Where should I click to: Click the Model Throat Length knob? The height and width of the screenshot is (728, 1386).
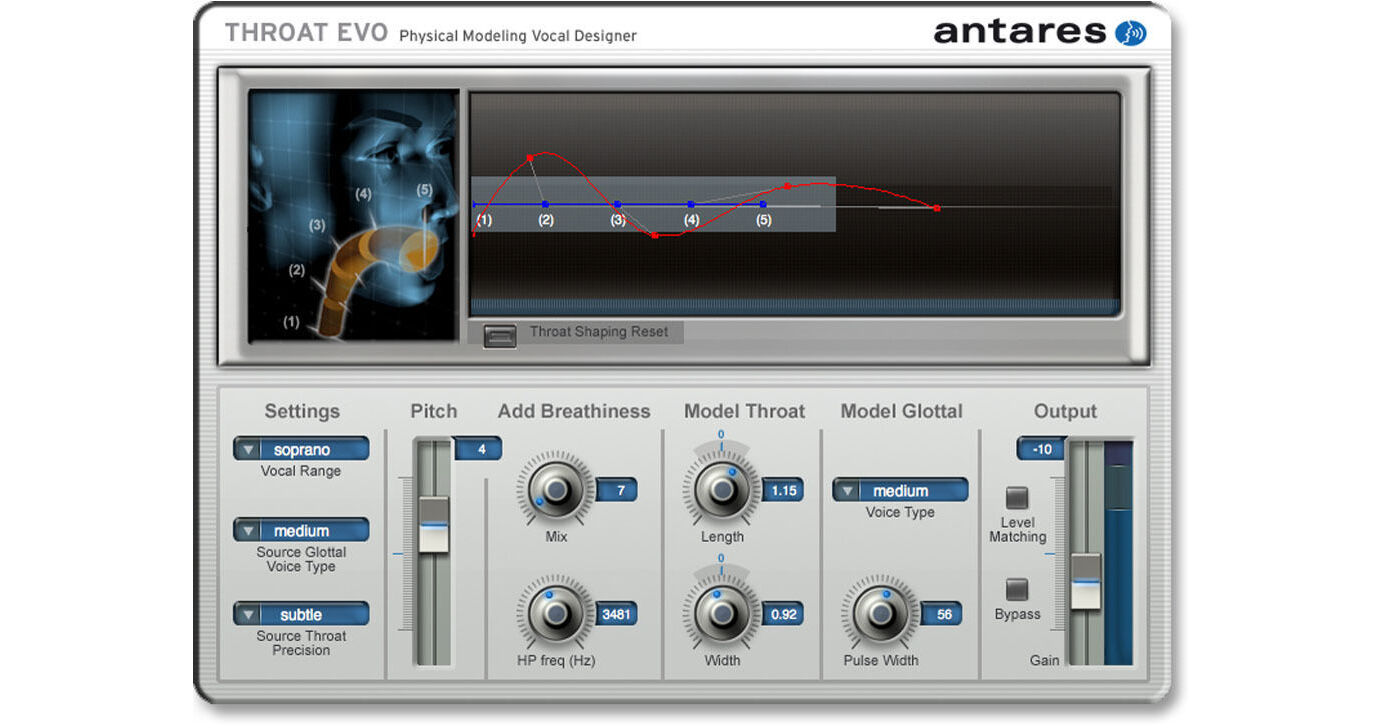click(721, 489)
